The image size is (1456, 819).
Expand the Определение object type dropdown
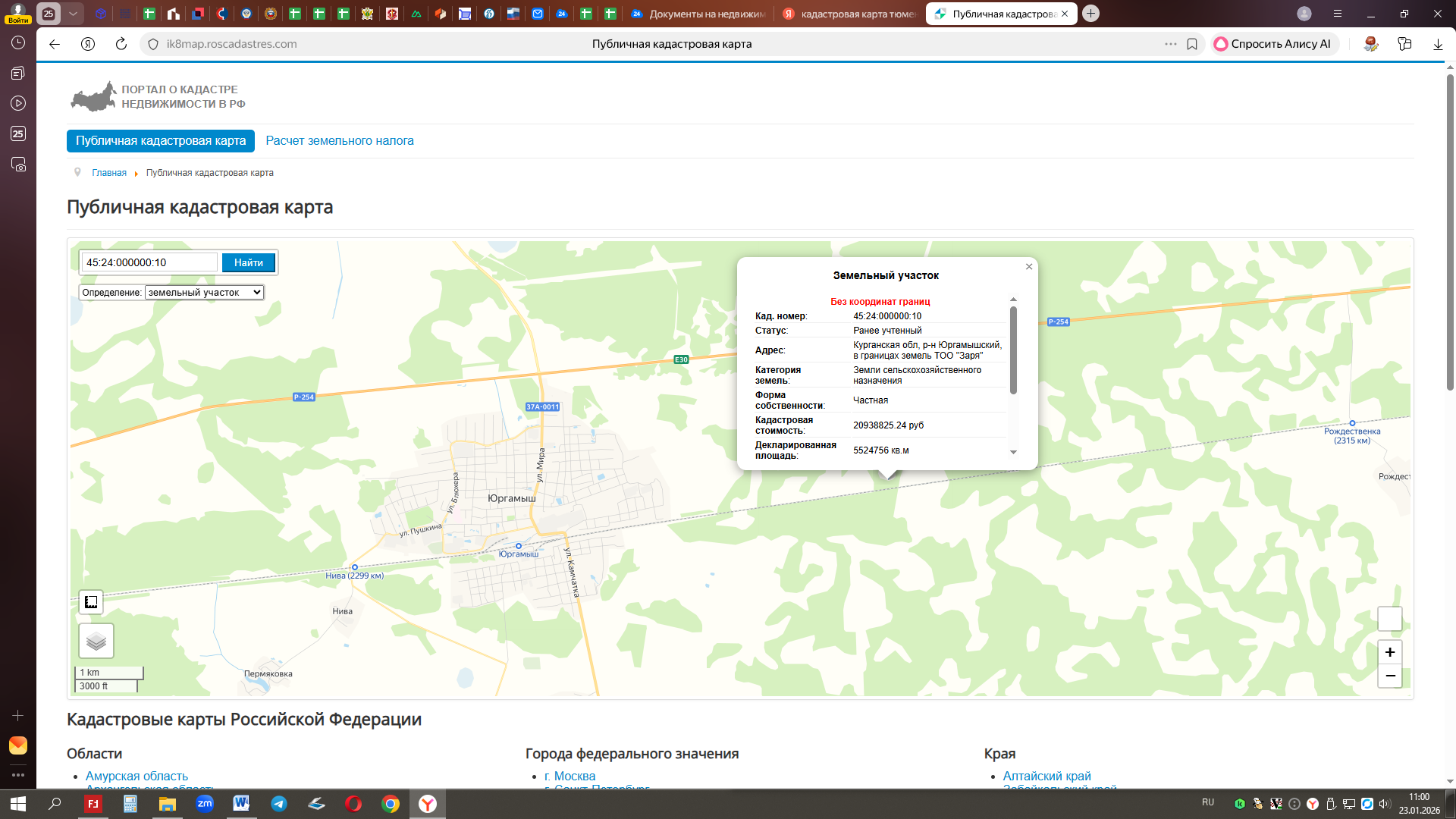tap(204, 292)
